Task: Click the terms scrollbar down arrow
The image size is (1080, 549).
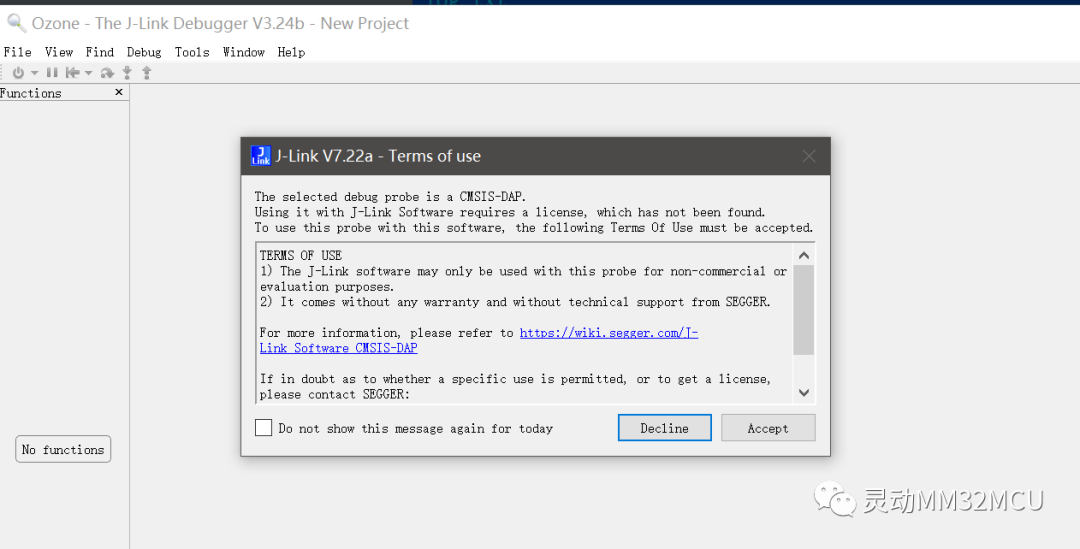Action: pyautogui.click(x=804, y=393)
